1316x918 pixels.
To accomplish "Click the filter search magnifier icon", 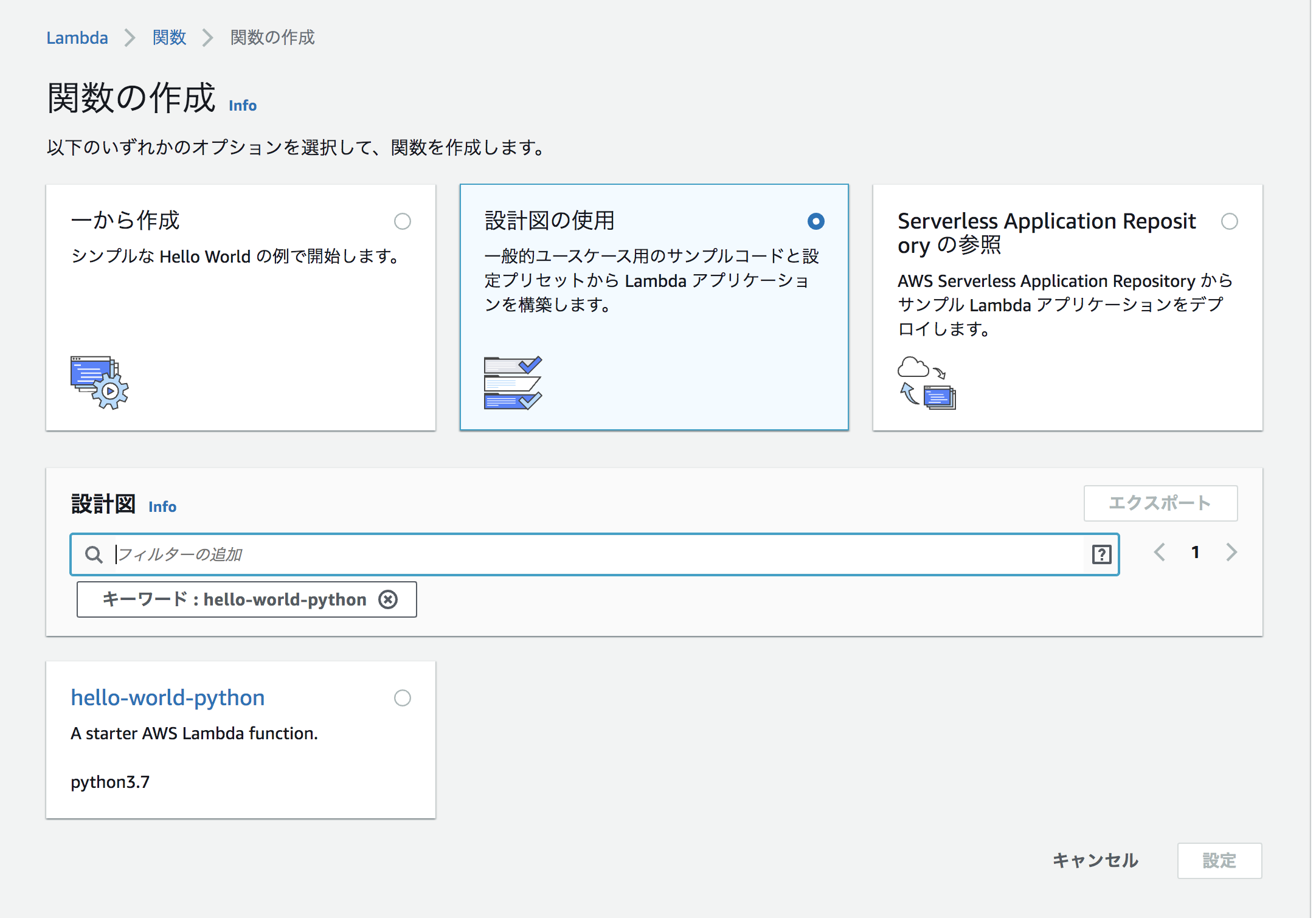I will point(94,554).
